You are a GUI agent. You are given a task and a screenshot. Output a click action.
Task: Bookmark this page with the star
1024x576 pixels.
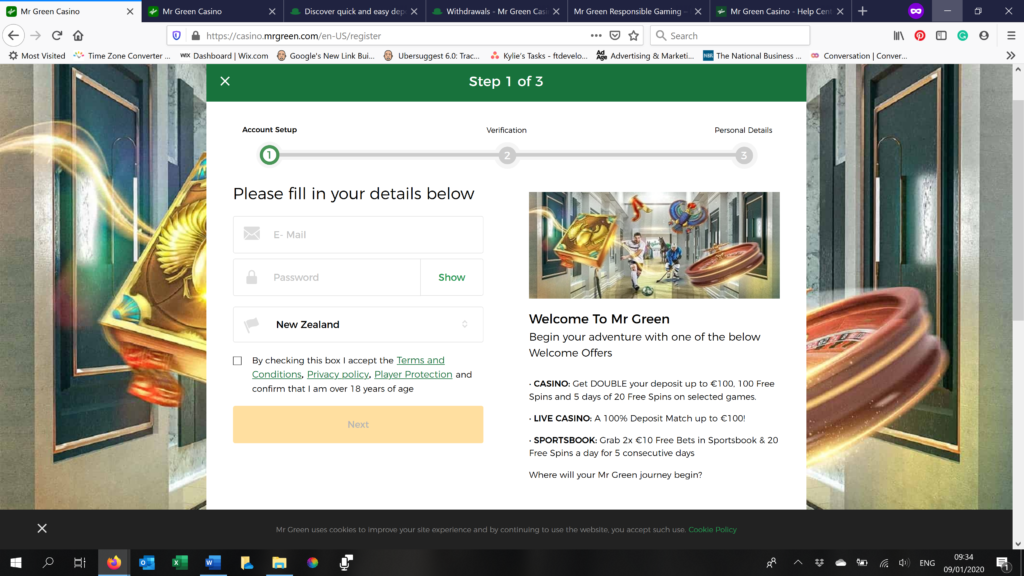click(633, 35)
